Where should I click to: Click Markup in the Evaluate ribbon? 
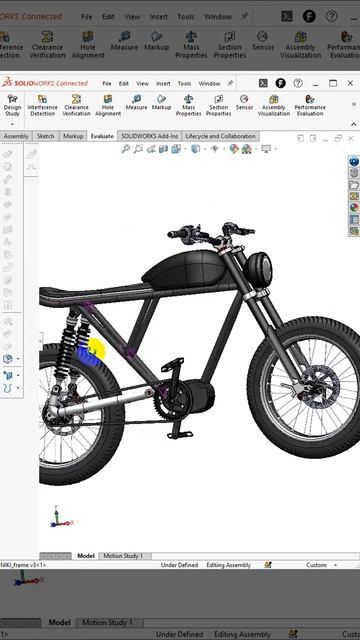[161, 102]
